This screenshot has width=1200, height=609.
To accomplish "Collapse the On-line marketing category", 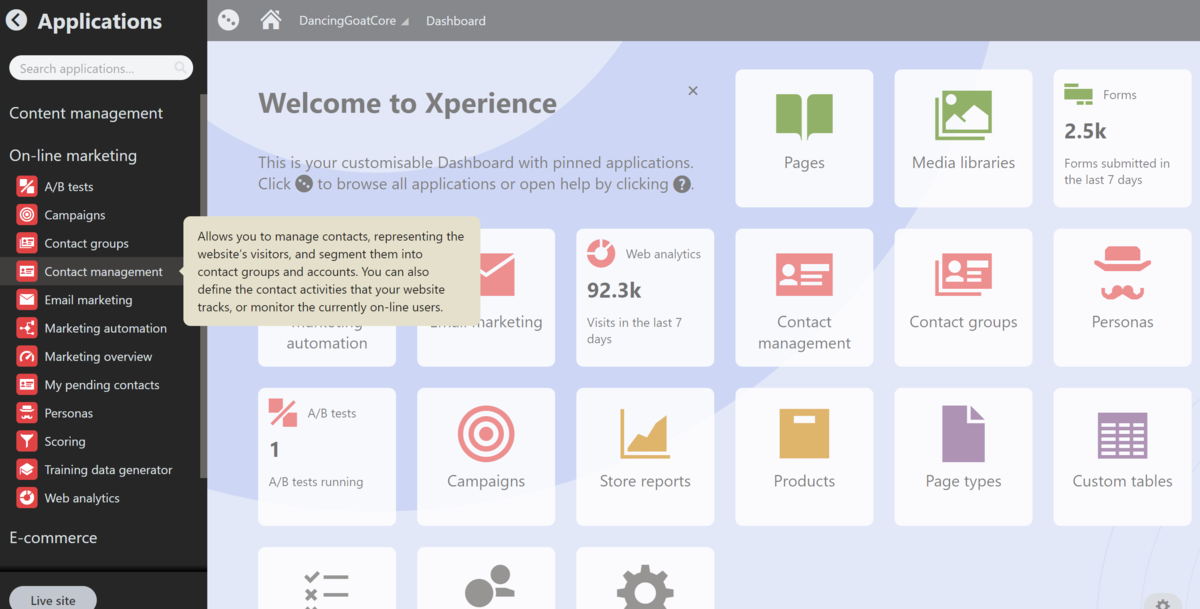I will coord(73,155).
